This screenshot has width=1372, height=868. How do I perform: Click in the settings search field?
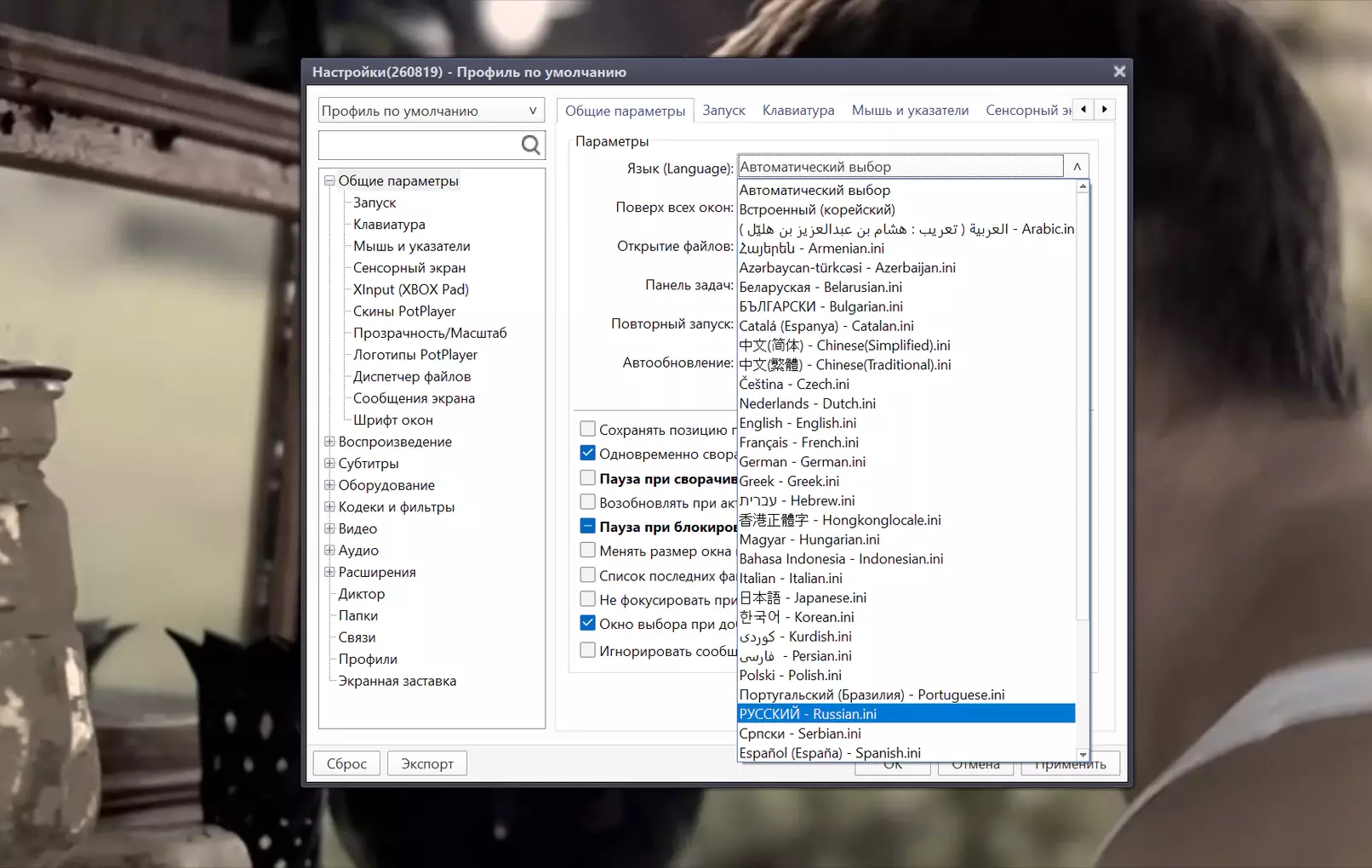[x=420, y=146]
